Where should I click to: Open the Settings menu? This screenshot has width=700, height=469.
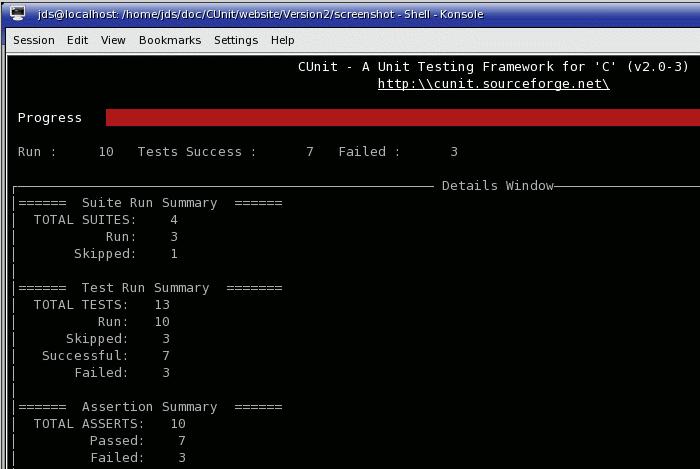[236, 40]
